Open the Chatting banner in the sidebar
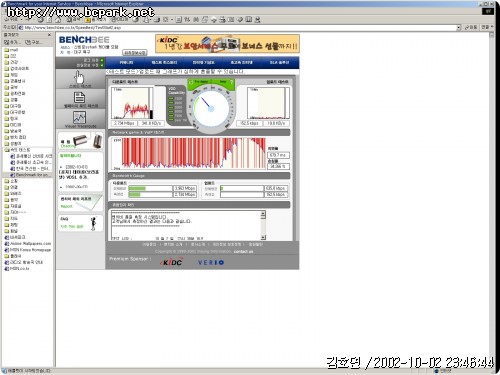Viewport: 500px width, 375px height. 80,141
